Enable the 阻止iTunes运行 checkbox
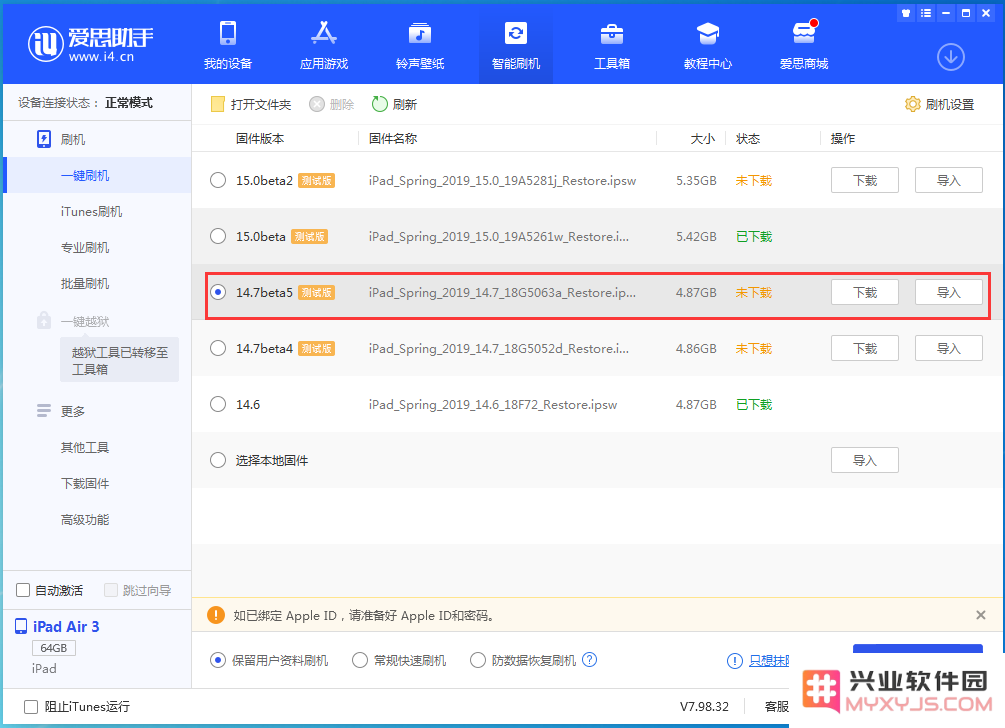 coord(31,706)
